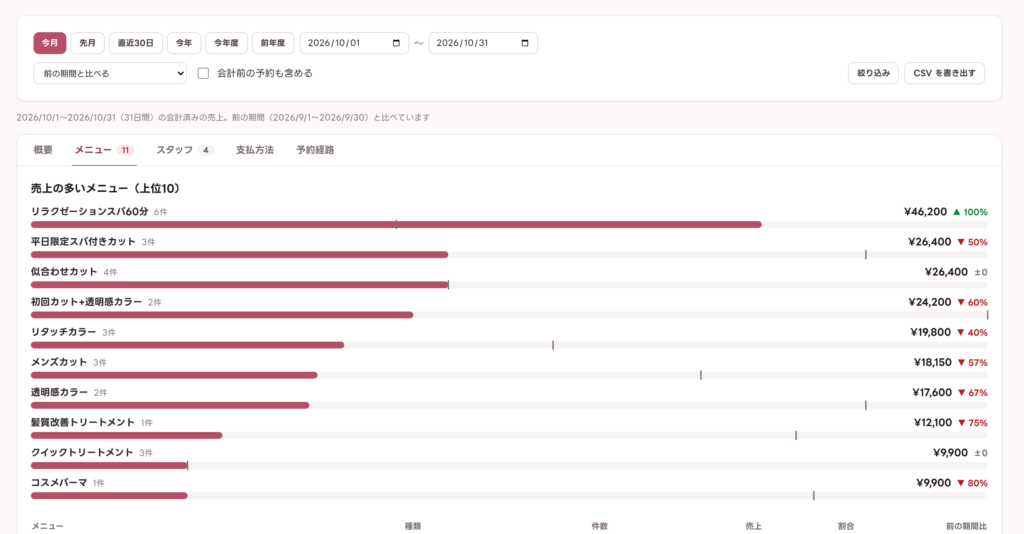Screen dimensions: 1024x534
Task: Click the リラクゼーションスパ60分 sales bar
Action: [396, 225]
